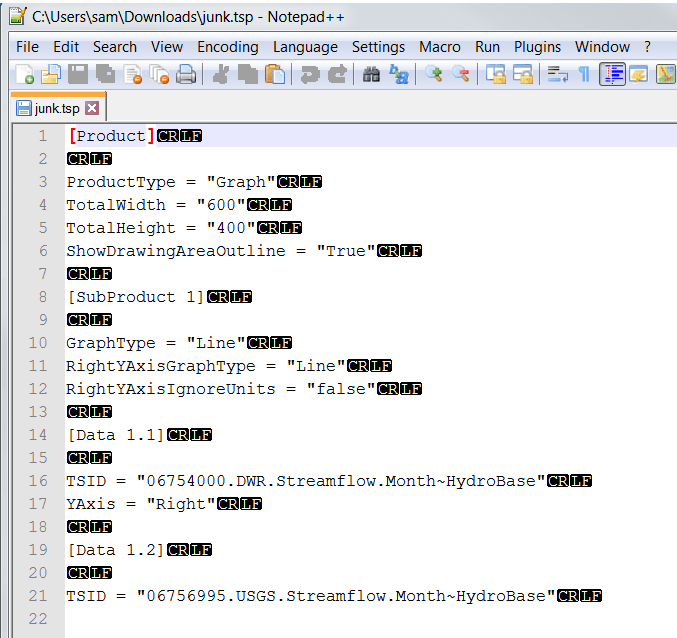
Task: Click the Open file folder icon
Action: tap(51, 74)
